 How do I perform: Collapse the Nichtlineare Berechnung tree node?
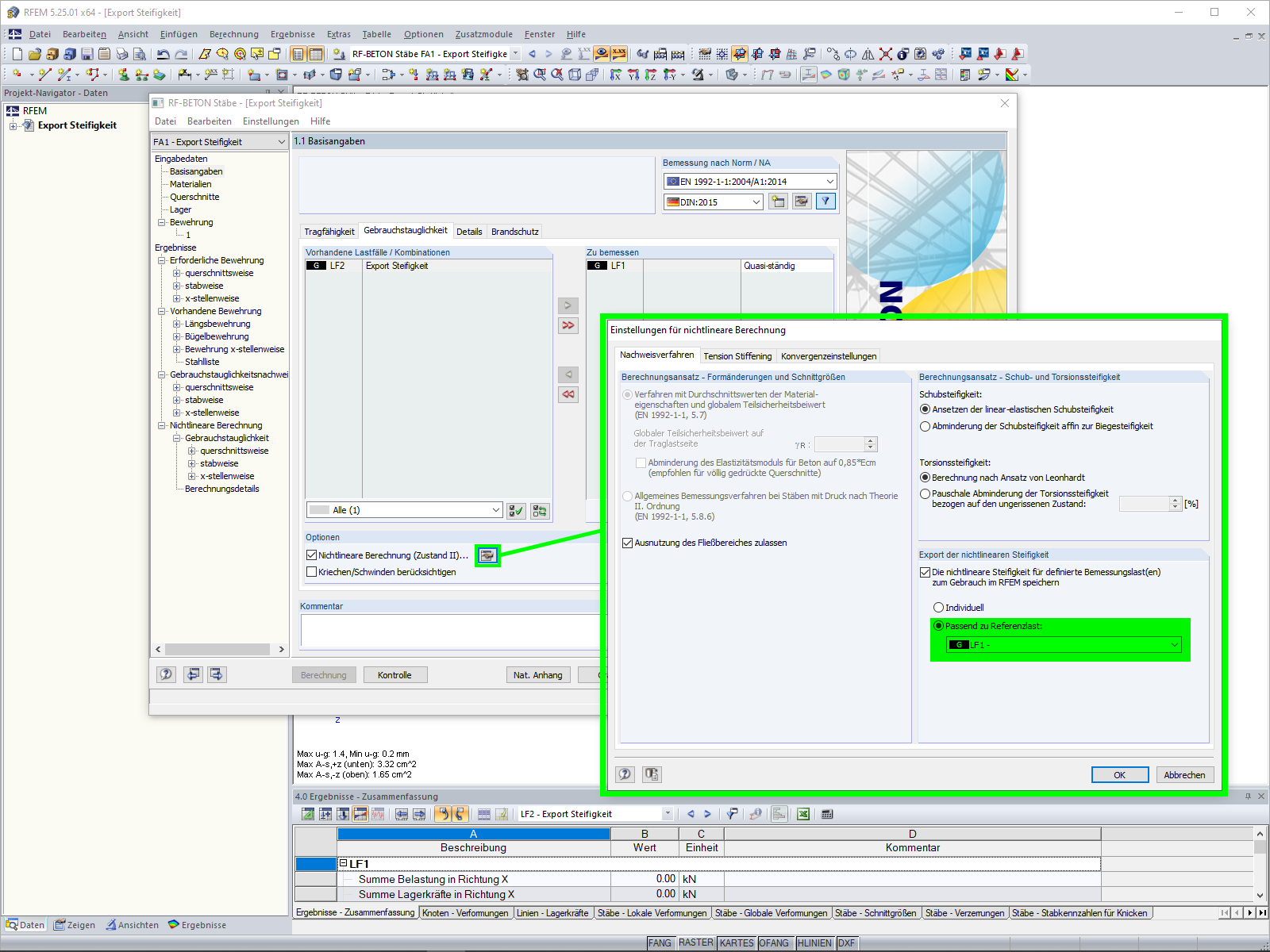(x=162, y=425)
